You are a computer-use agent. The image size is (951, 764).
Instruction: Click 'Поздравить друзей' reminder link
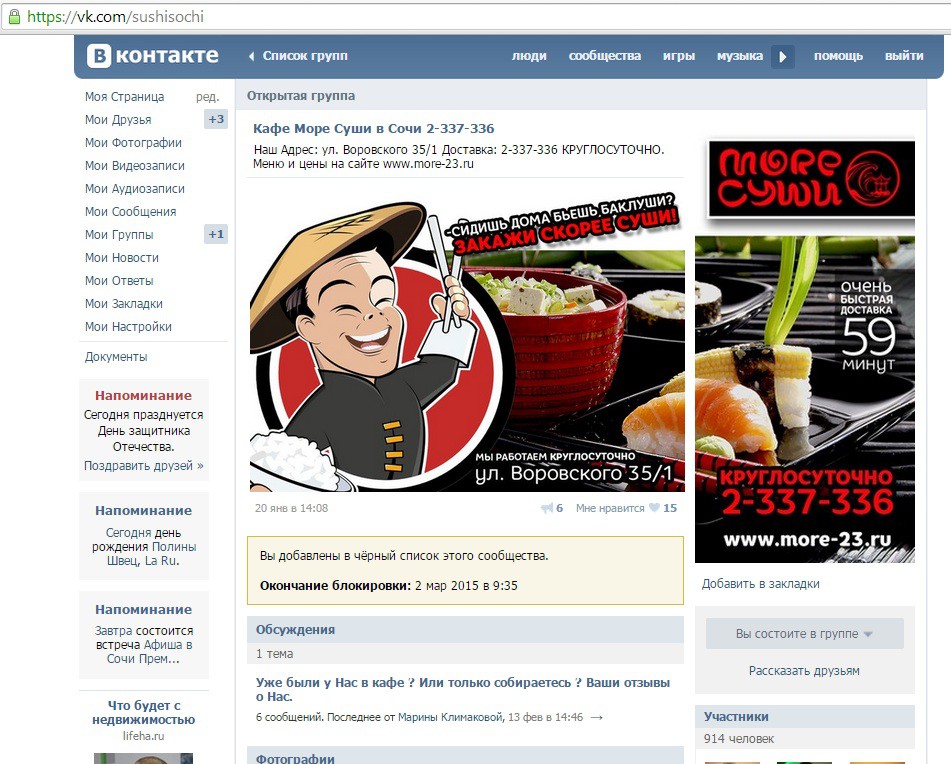pos(143,466)
